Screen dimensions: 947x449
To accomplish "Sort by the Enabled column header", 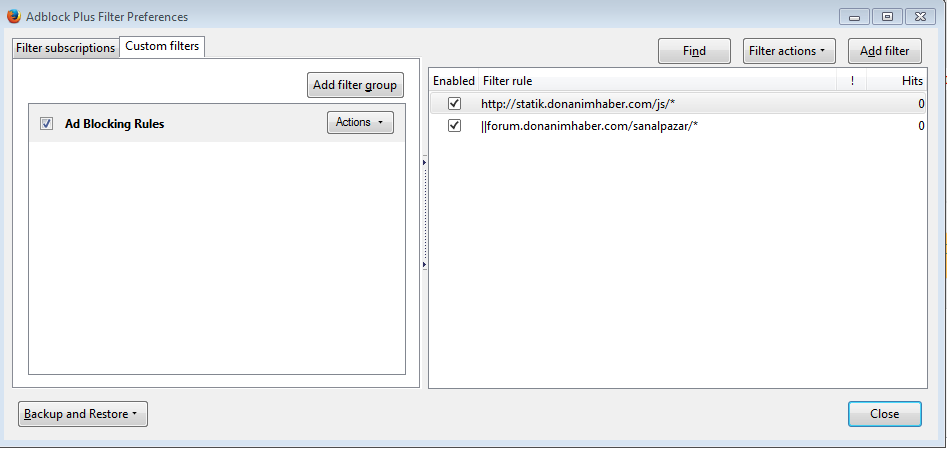I will click(454, 80).
